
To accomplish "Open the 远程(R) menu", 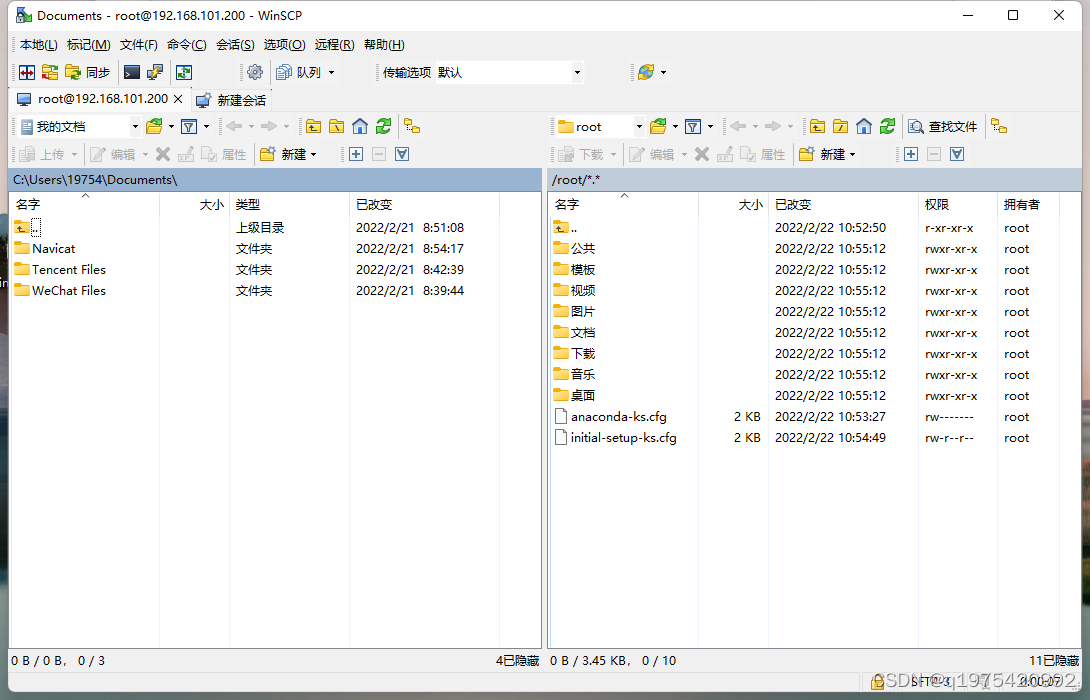I will 334,44.
